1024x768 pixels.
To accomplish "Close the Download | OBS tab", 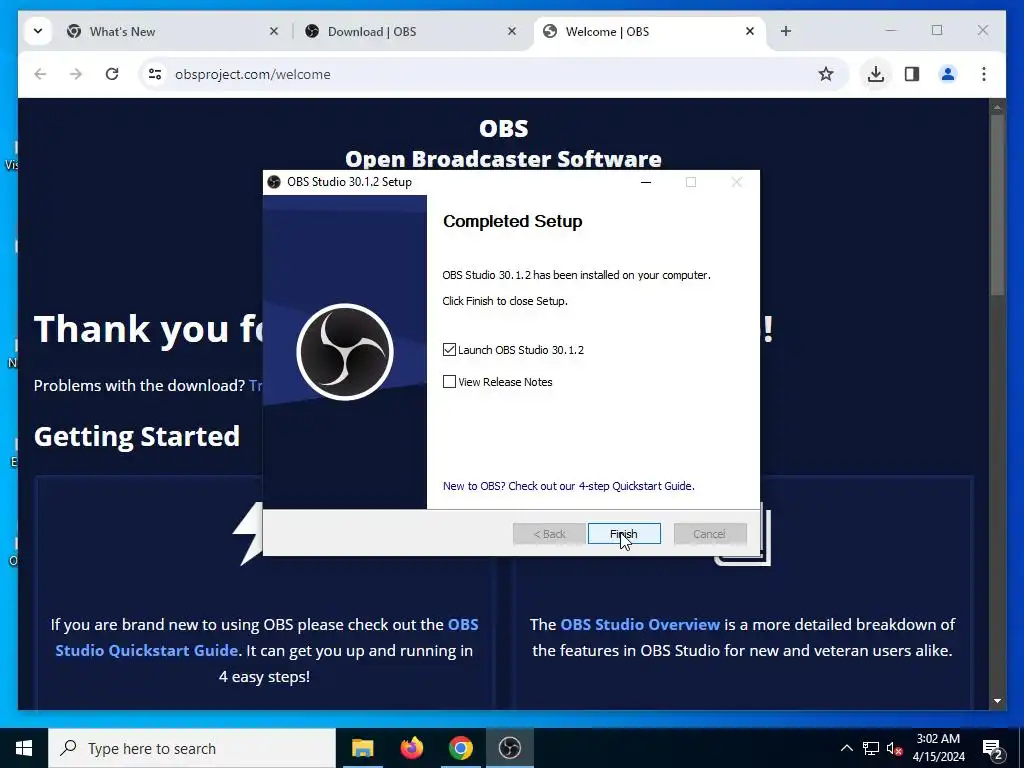I will (512, 31).
